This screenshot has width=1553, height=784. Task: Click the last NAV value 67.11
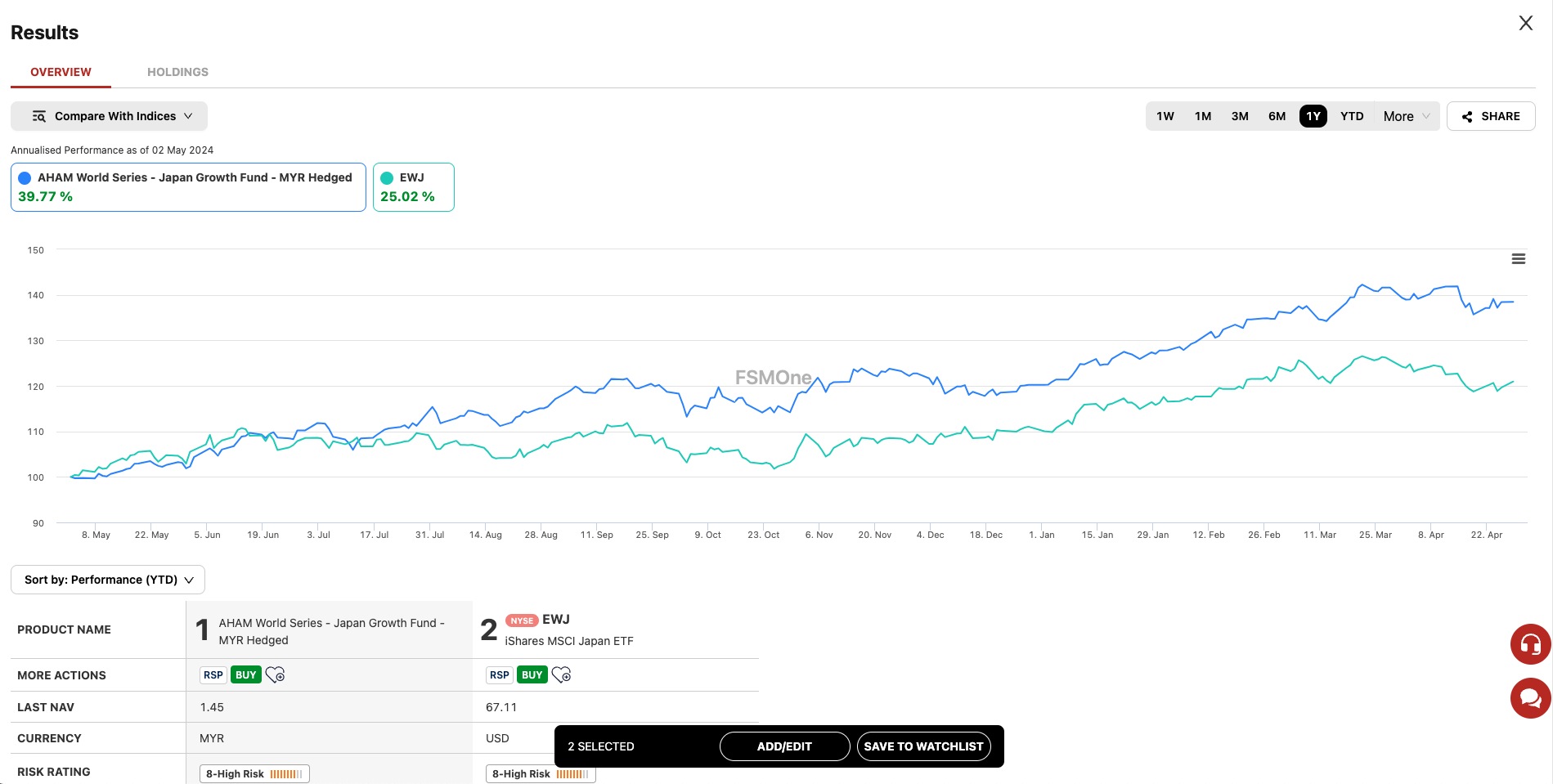point(501,707)
